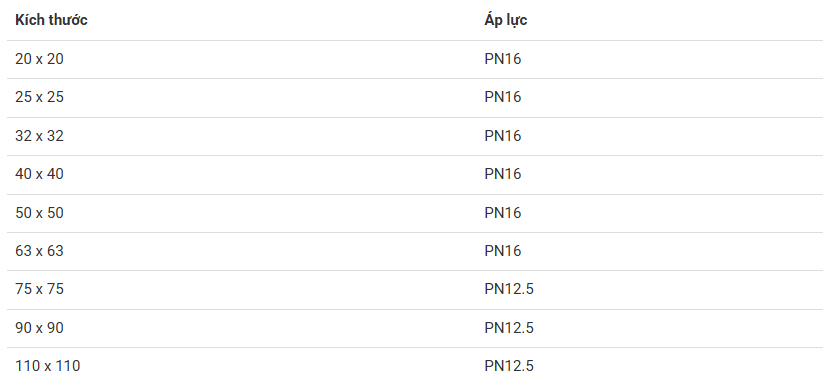Click PN16 value in 20 x 20 row
833x387 pixels.
503,59
